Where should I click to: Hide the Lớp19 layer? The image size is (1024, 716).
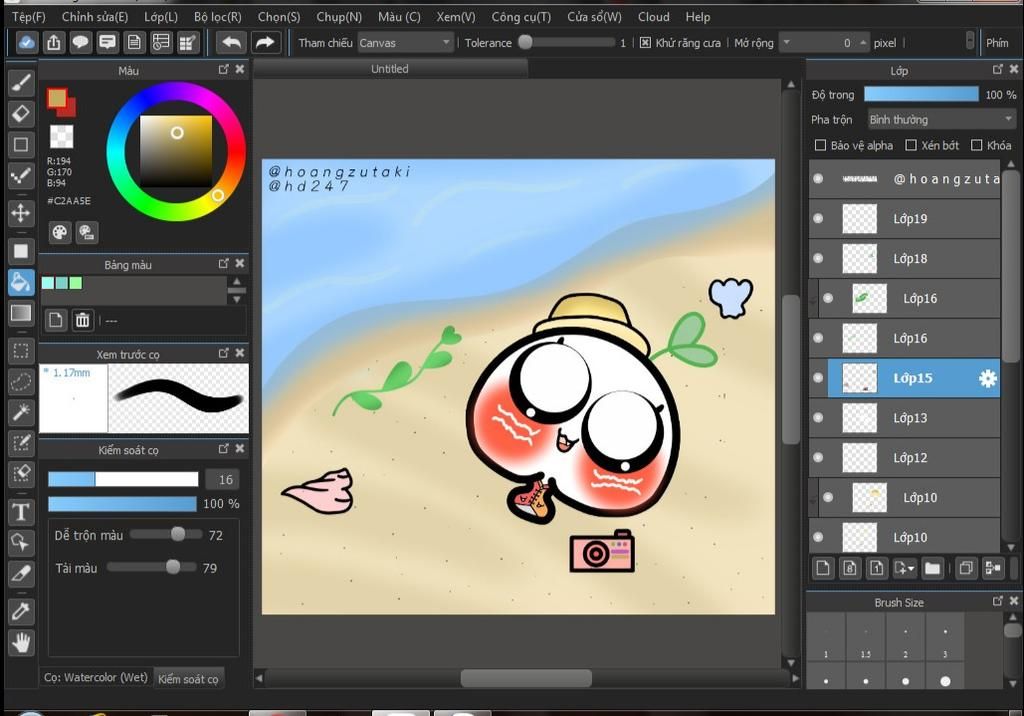pyautogui.click(x=818, y=219)
